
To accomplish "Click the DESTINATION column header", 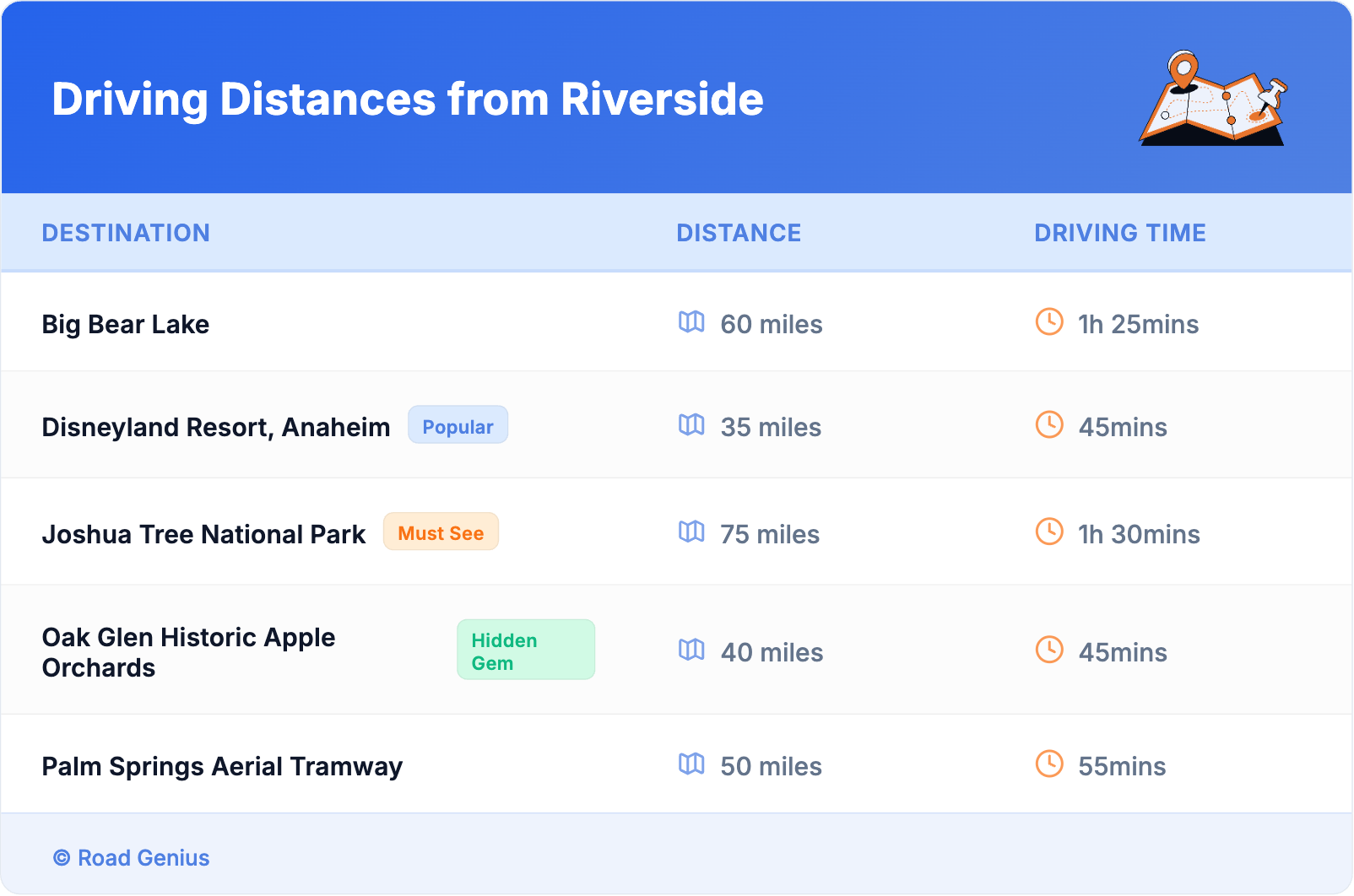I will [x=126, y=233].
